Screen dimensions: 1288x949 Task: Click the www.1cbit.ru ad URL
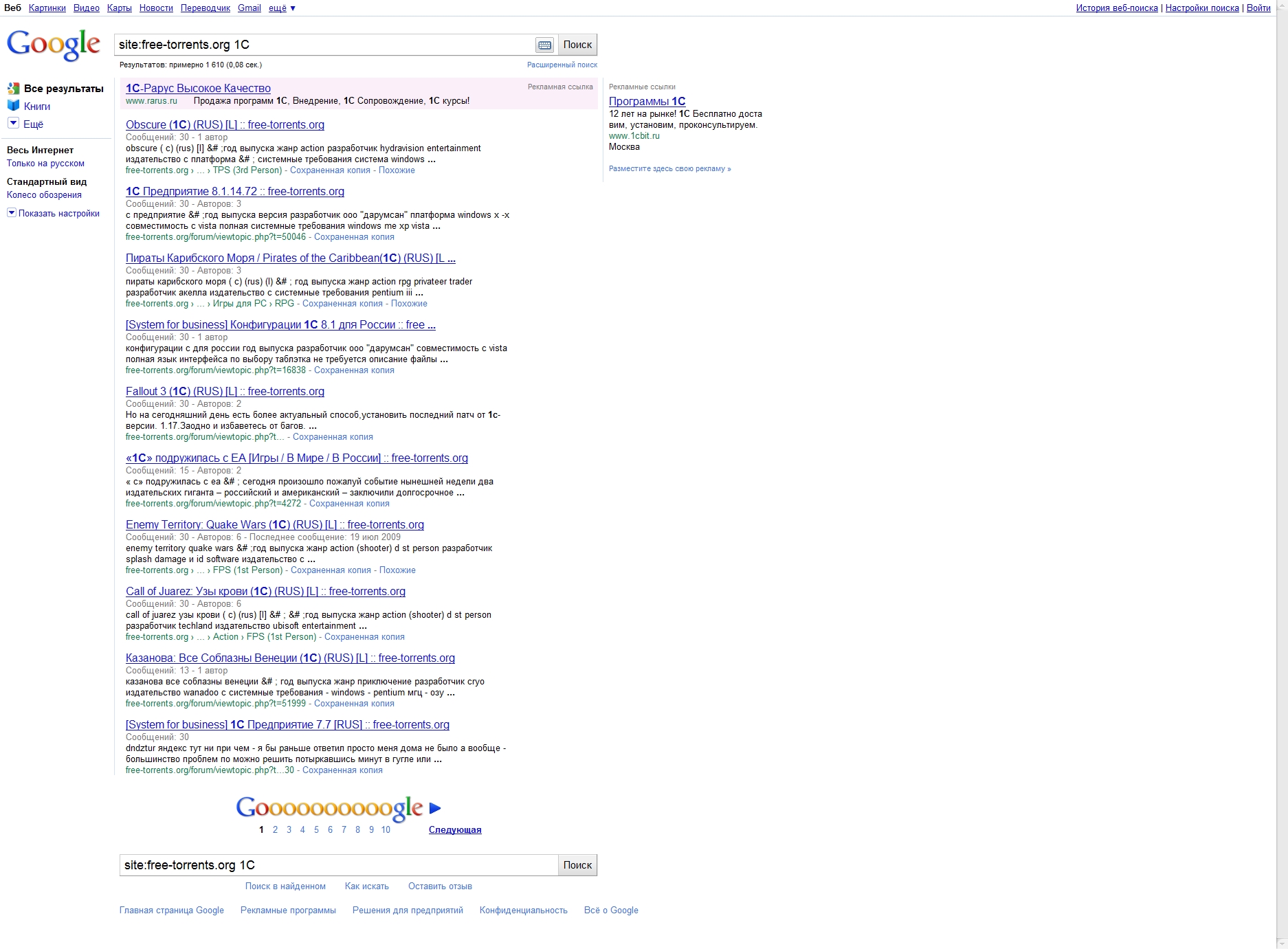tap(634, 136)
